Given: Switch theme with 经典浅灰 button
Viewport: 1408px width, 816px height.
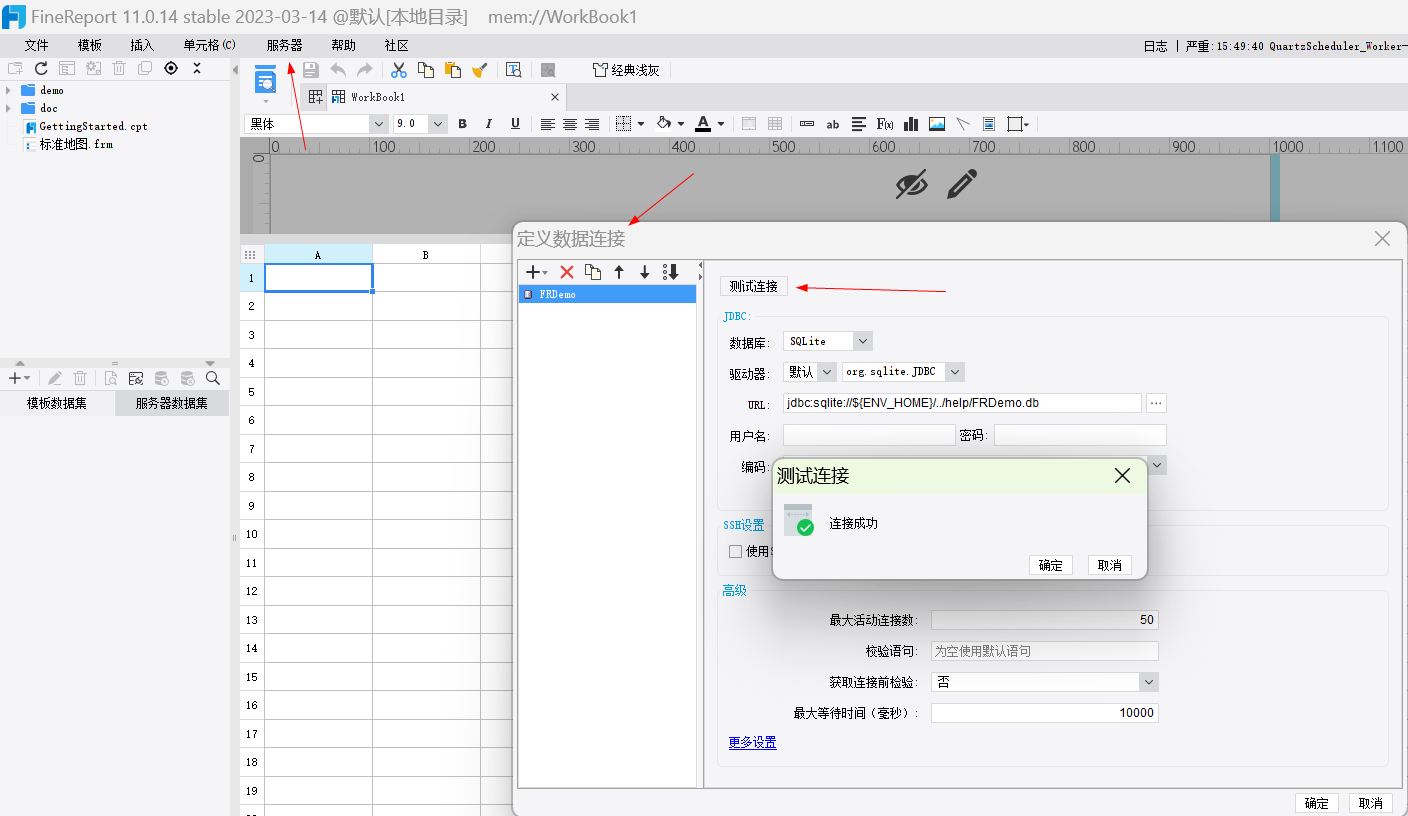Looking at the screenshot, I should tap(627, 70).
